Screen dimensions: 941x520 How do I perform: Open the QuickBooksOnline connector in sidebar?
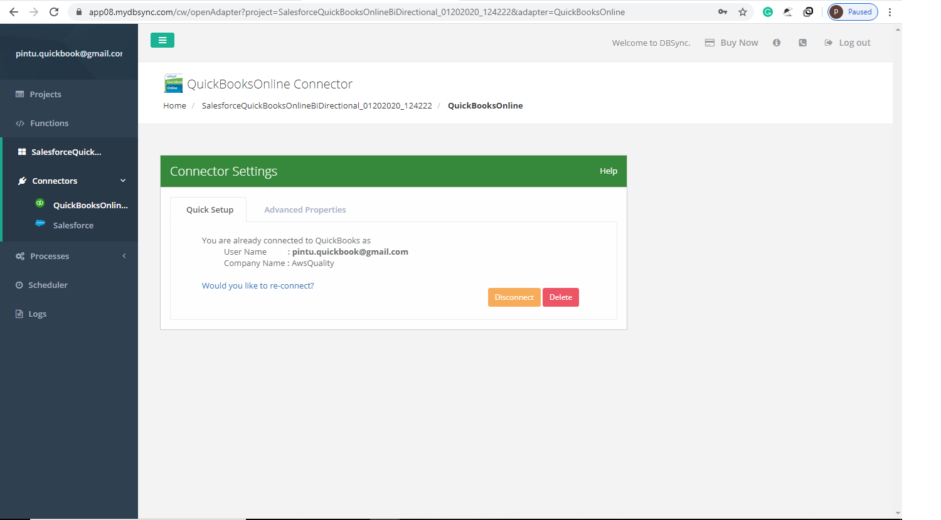coord(89,205)
